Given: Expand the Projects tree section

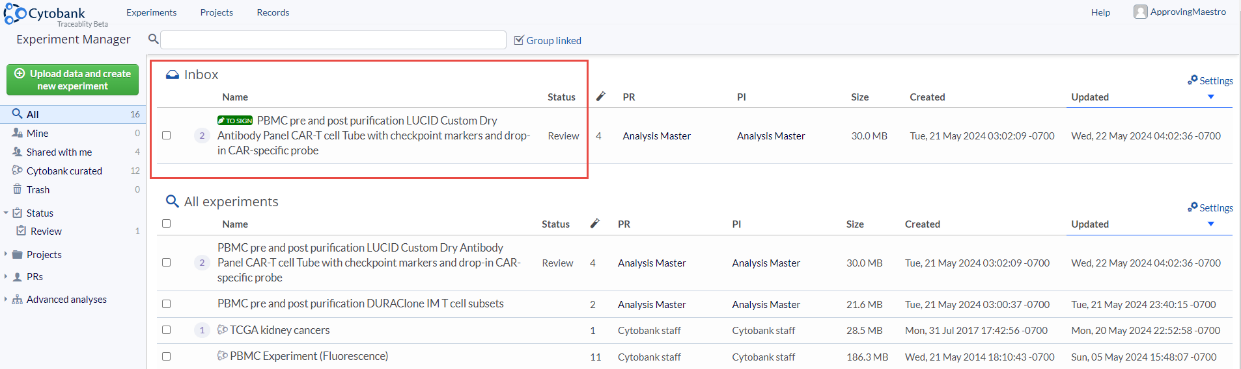Looking at the screenshot, I should point(6,255).
